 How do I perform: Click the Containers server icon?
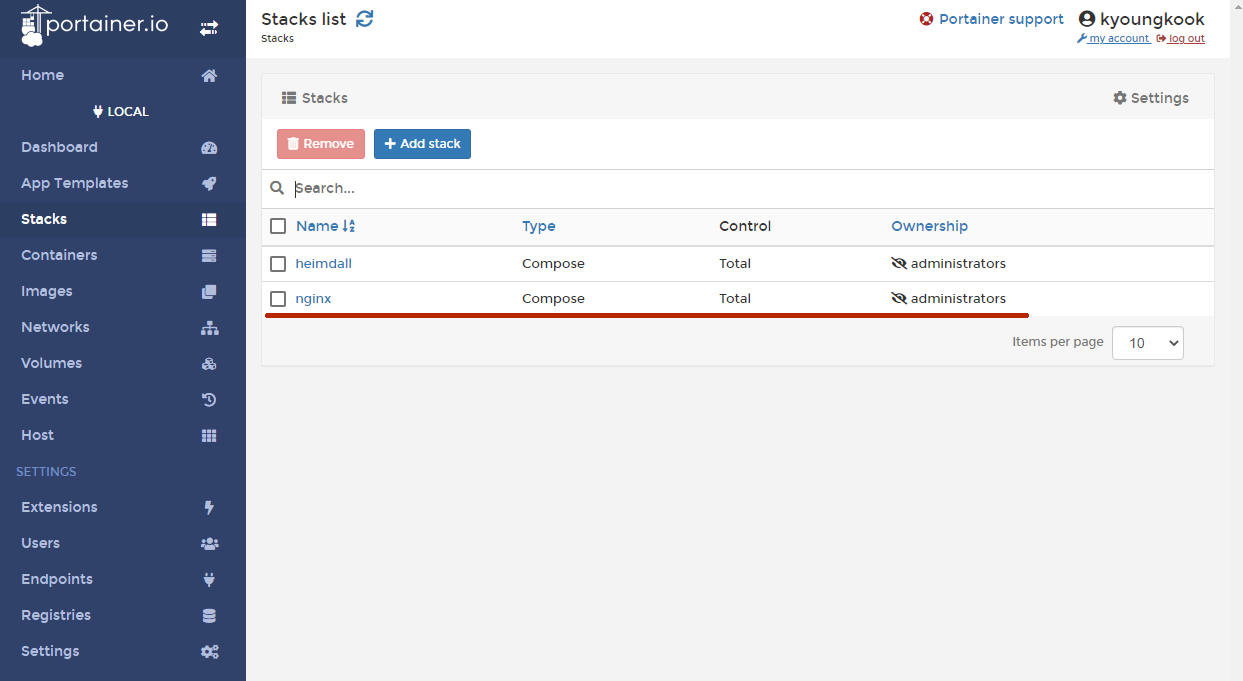(209, 256)
